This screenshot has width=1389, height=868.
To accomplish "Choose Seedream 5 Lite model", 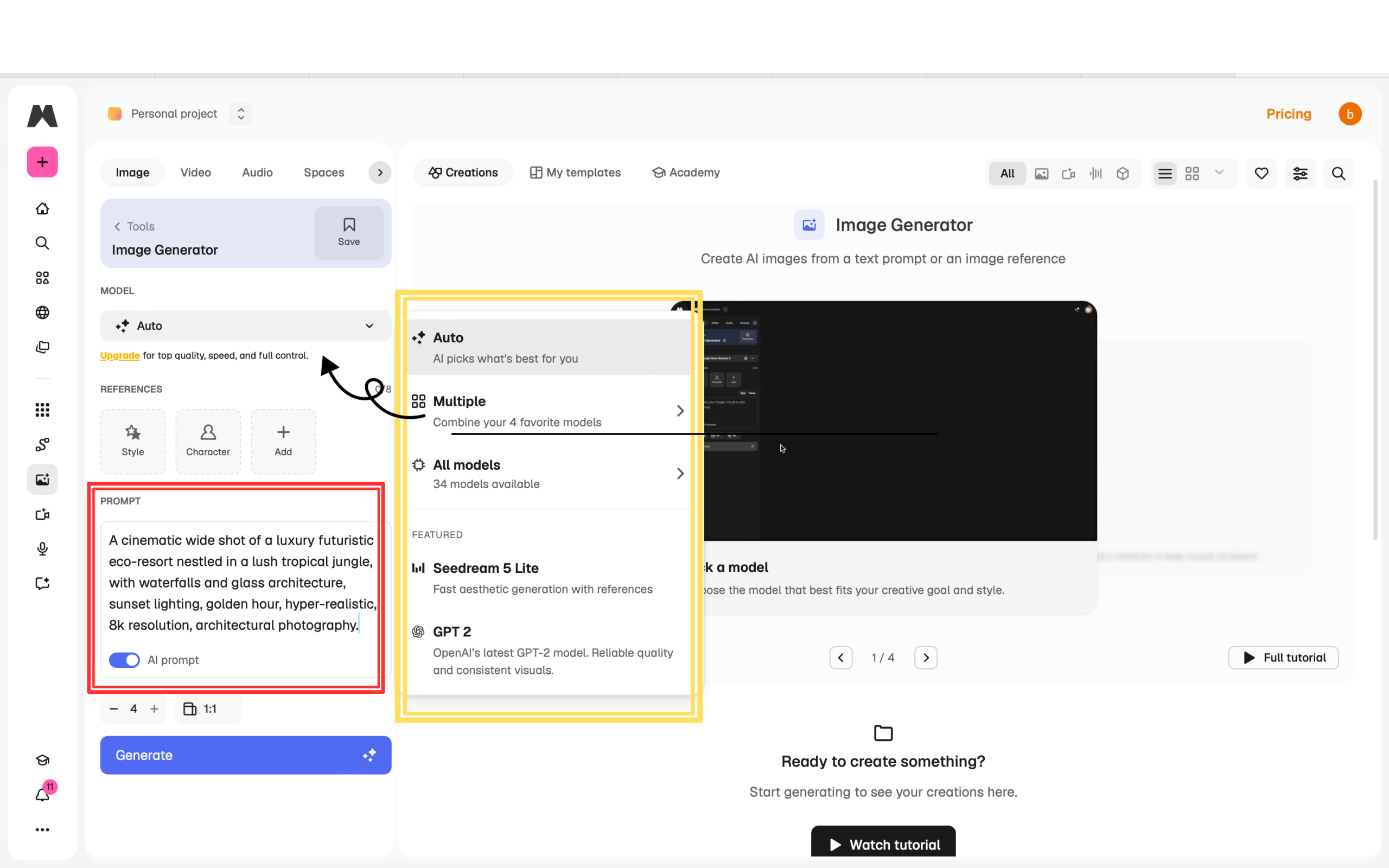I will (x=549, y=578).
